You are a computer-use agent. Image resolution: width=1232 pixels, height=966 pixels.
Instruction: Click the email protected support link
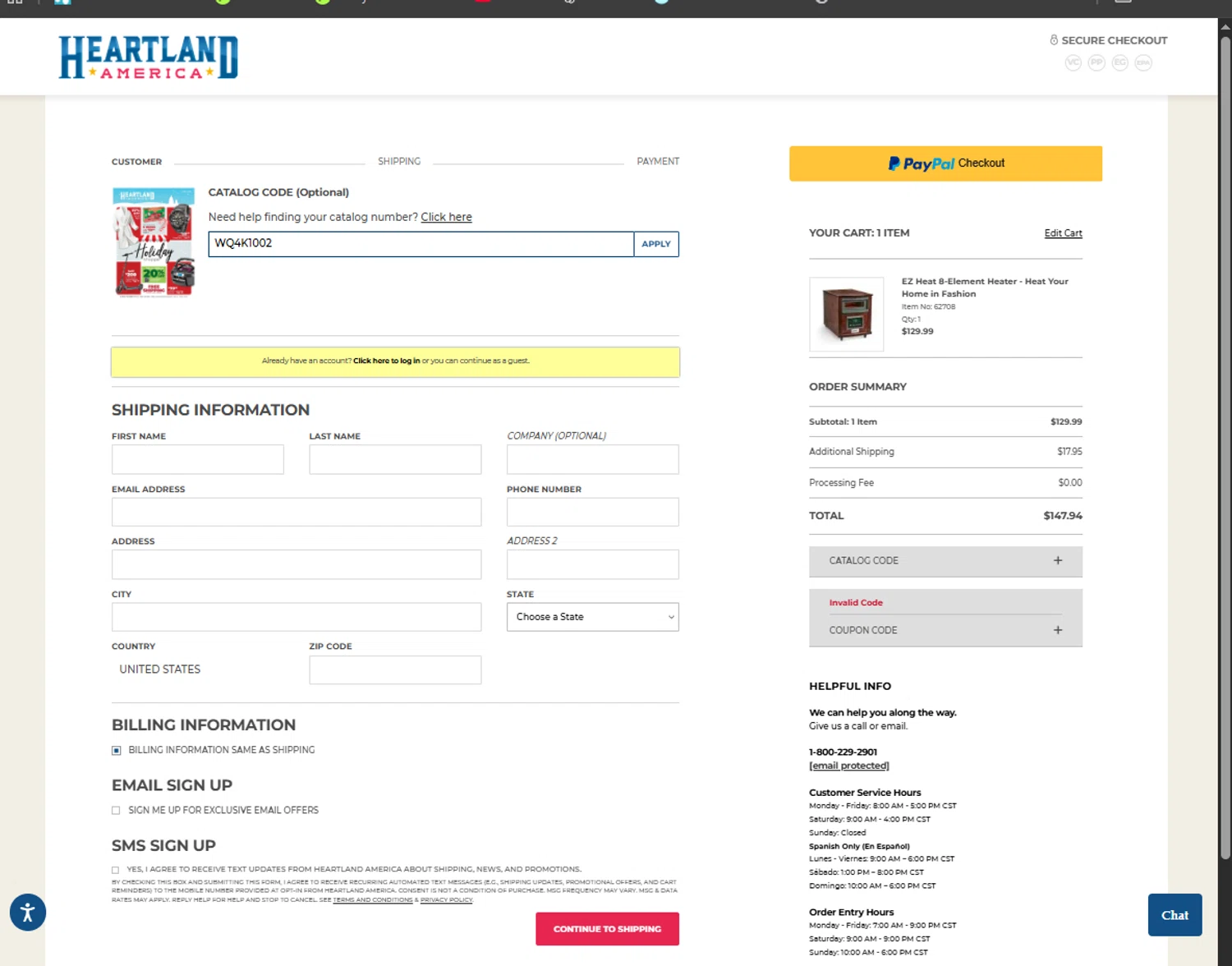click(849, 766)
